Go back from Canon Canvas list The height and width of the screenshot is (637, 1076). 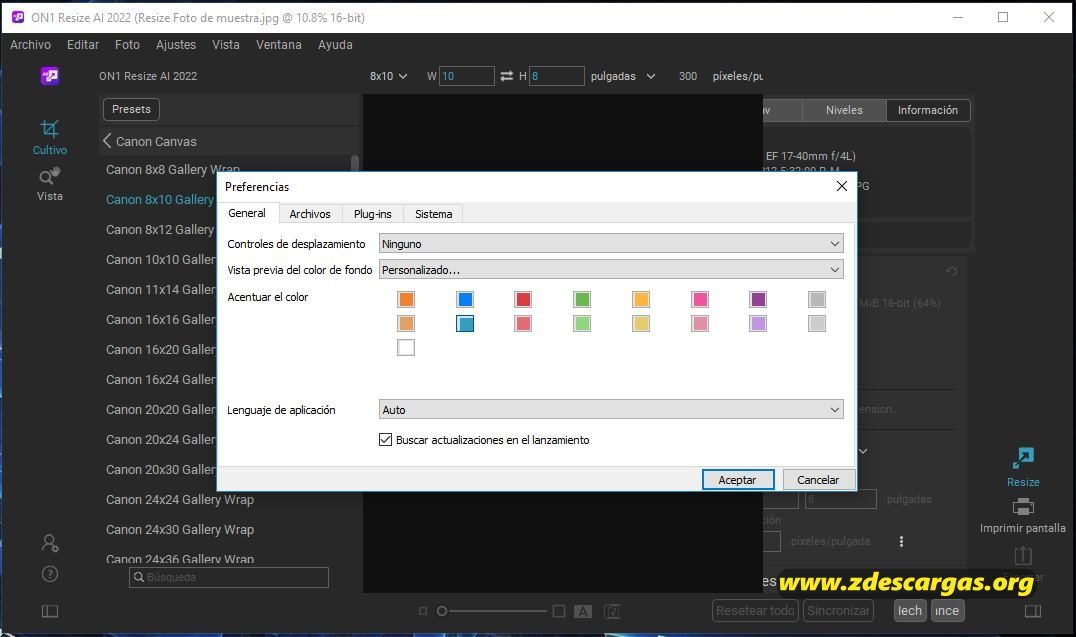[107, 141]
